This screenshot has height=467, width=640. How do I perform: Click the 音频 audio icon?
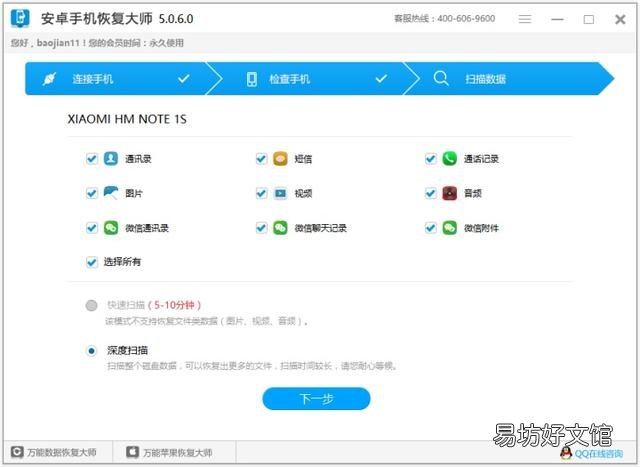click(x=450, y=193)
